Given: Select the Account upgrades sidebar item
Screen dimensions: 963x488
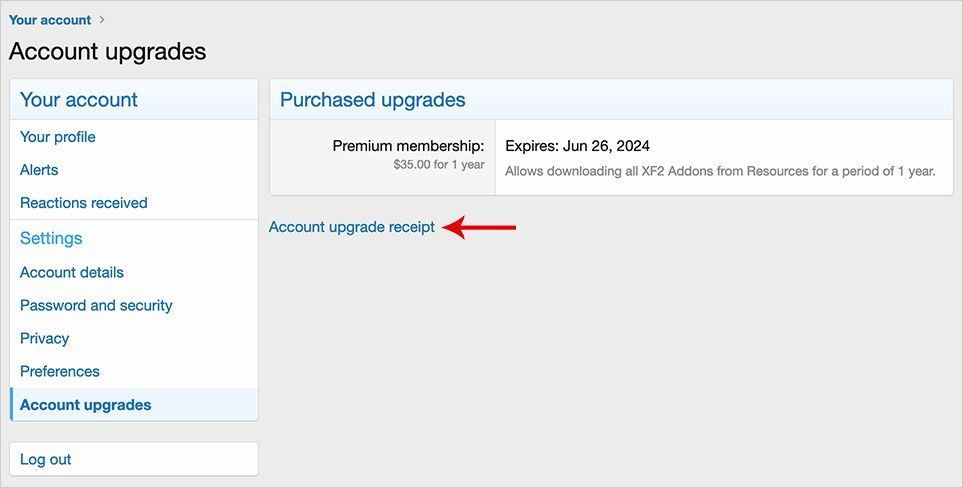Looking at the screenshot, I should (x=86, y=405).
